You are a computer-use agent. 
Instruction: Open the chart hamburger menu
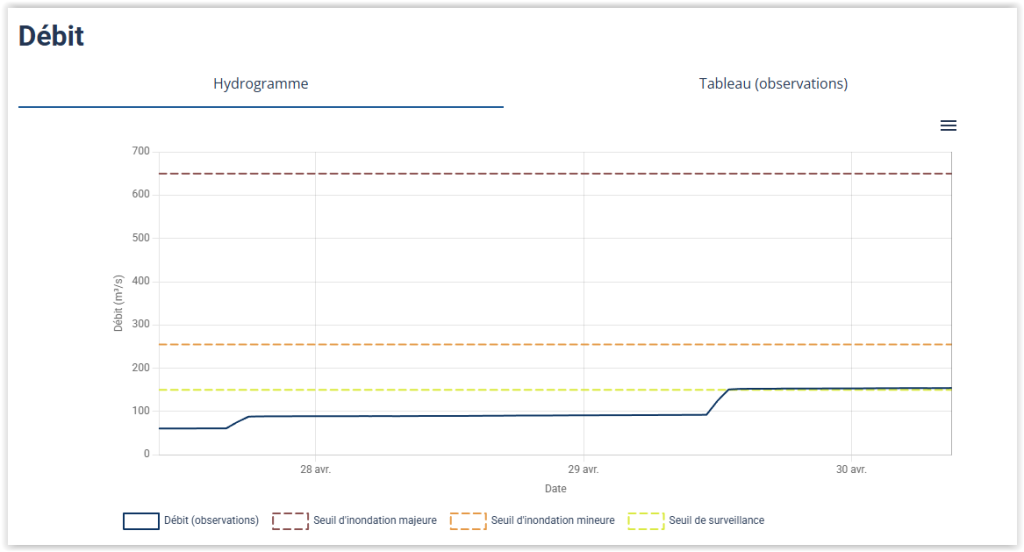(948, 126)
